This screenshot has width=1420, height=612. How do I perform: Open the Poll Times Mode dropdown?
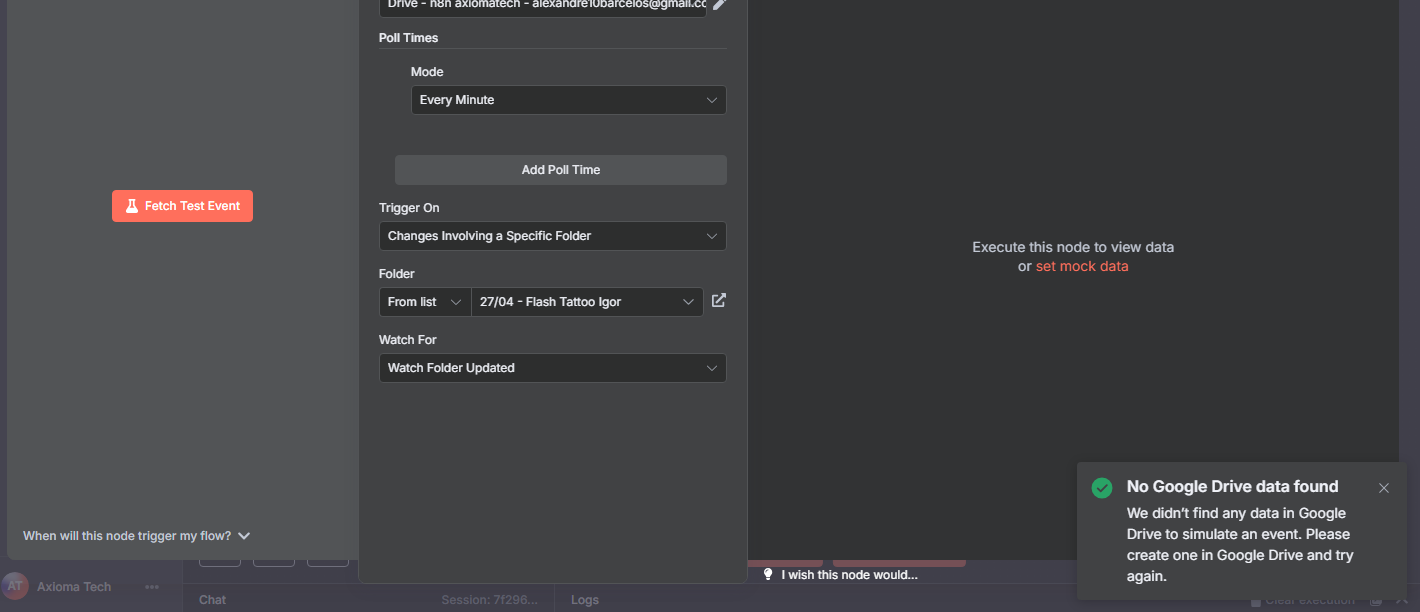point(568,100)
